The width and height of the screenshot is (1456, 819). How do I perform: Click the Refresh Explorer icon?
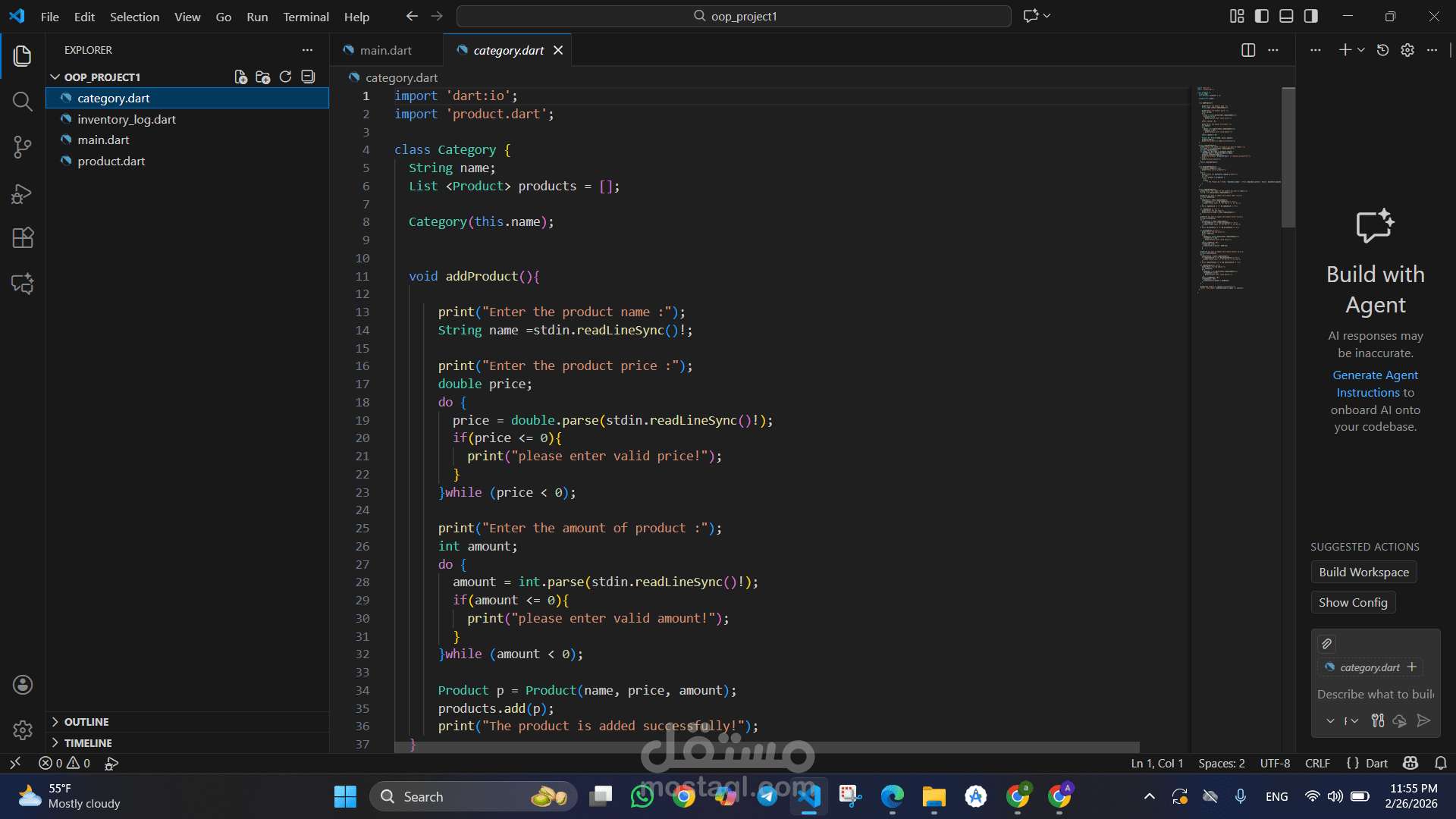tap(285, 77)
